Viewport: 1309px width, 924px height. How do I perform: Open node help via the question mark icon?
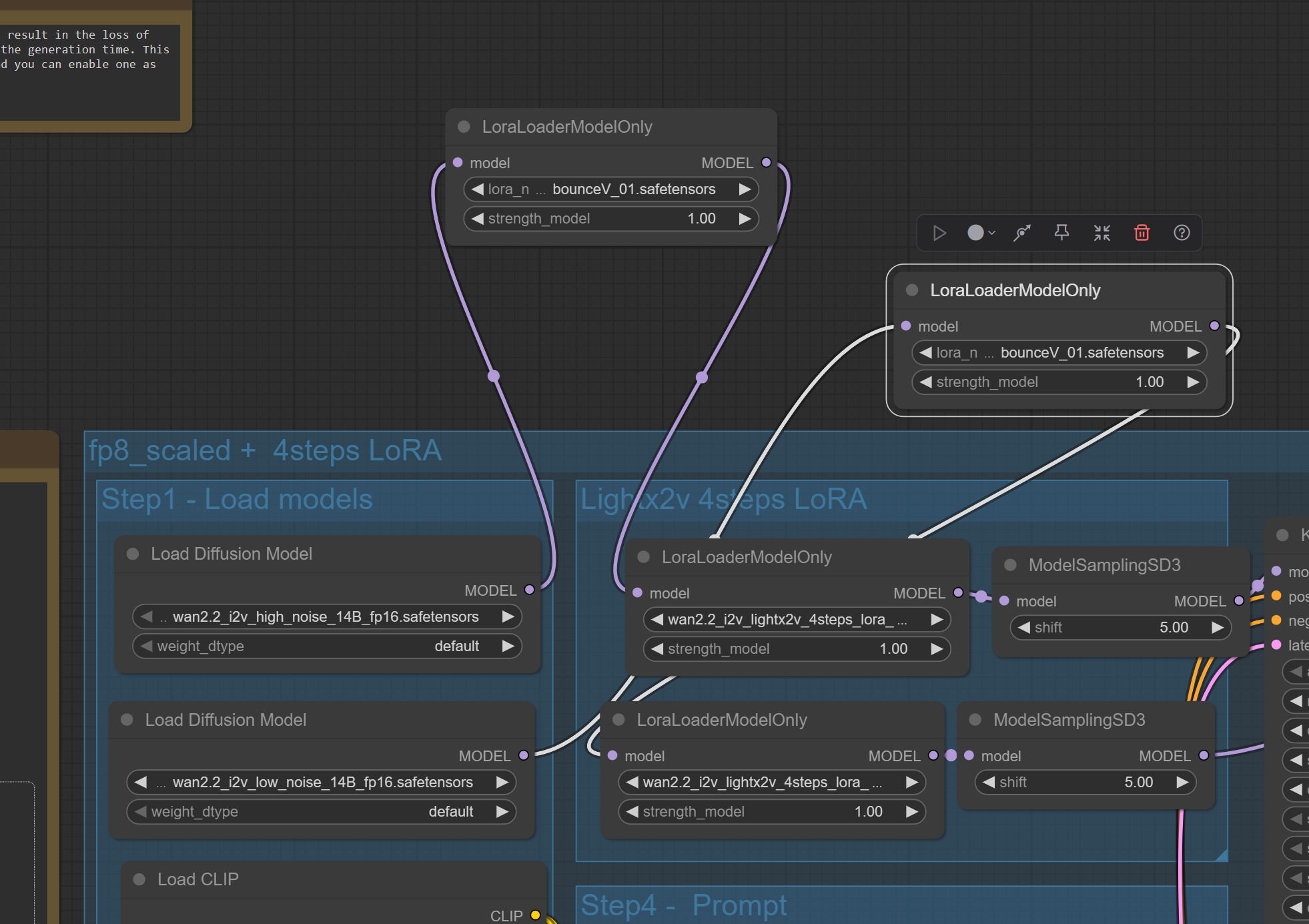(1182, 233)
